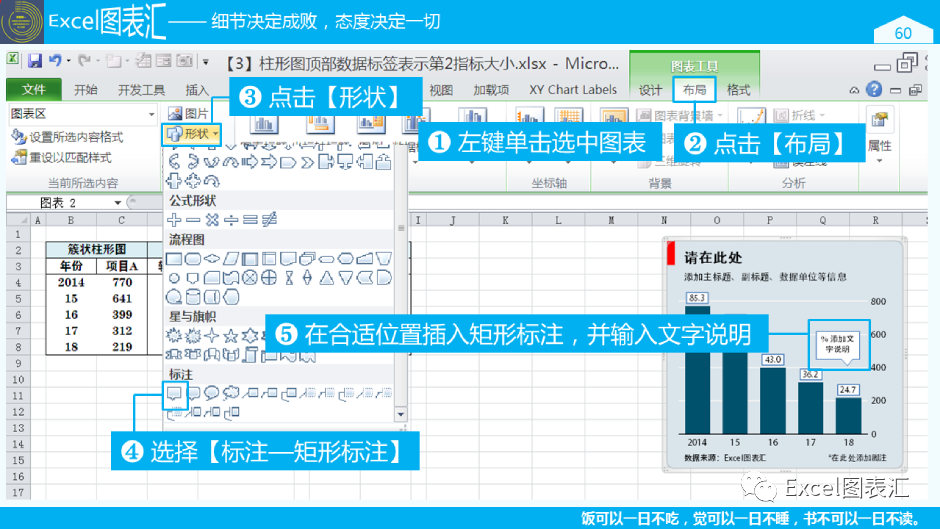The width and height of the screenshot is (940, 529).
Task: Open the 文件 (File) tab
Action: [x=34, y=89]
